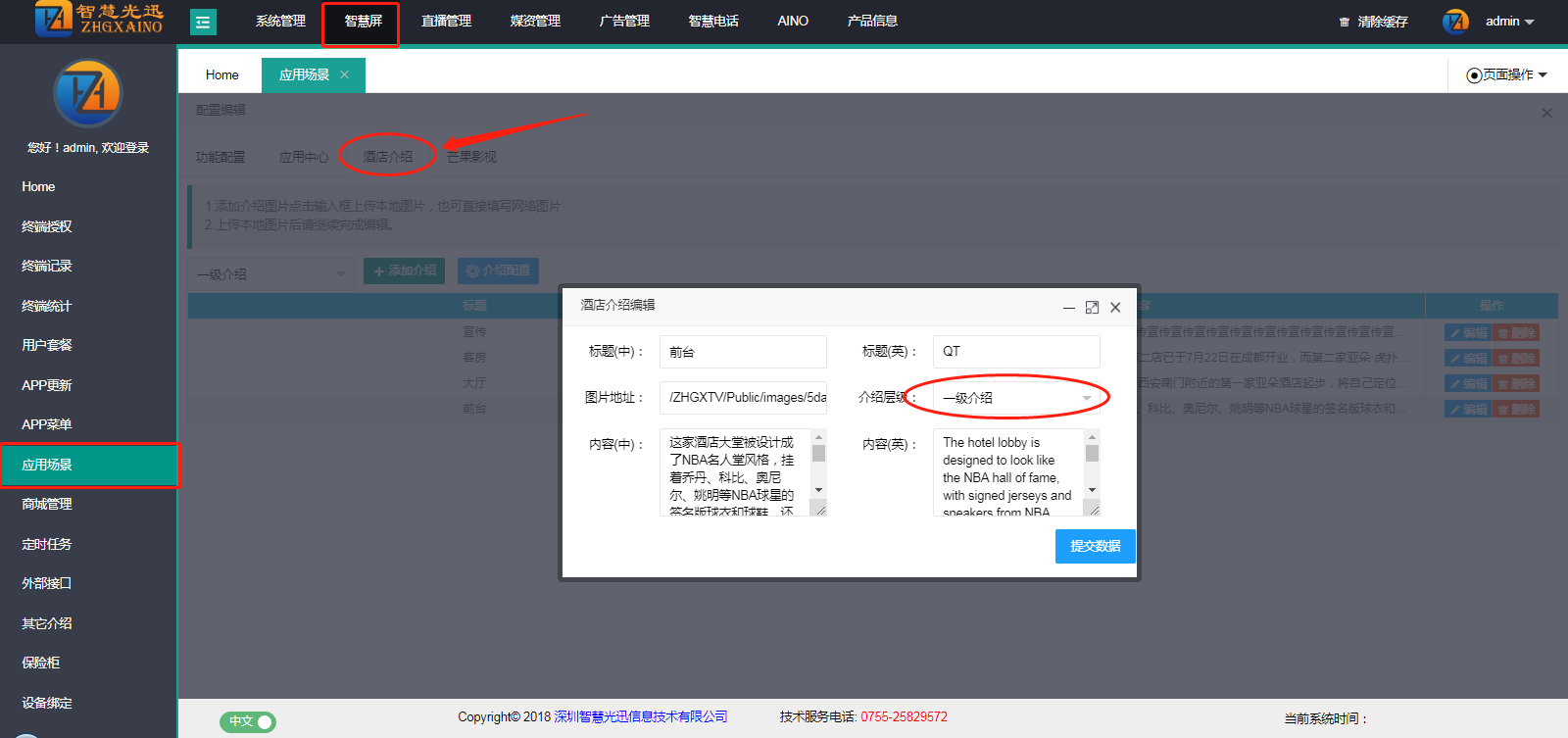Viewport: 1568px width, 738px height.
Task: Close the 应用场景 tab with its X icon
Action: click(344, 74)
